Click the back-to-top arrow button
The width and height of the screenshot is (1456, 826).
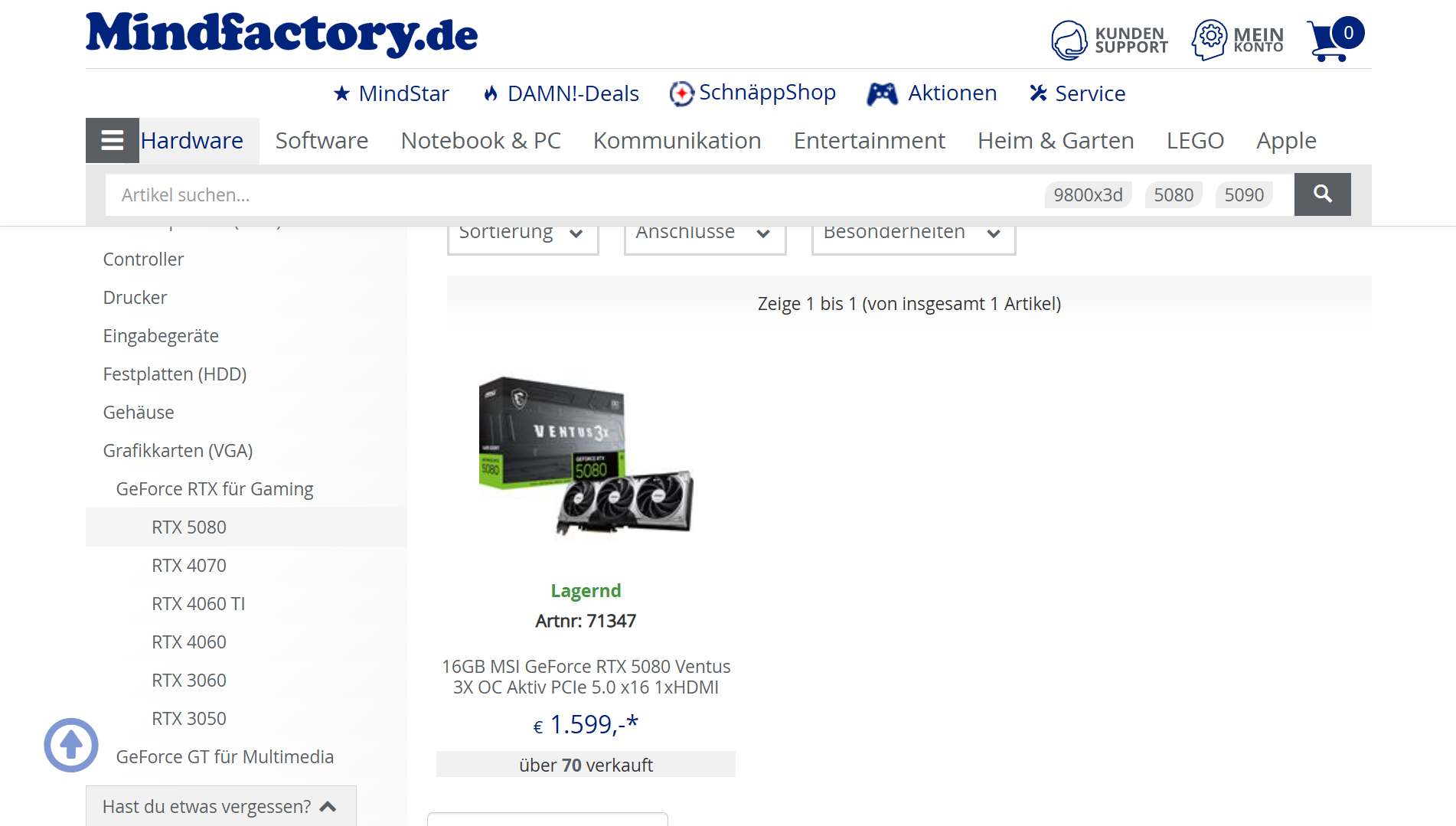(x=71, y=745)
